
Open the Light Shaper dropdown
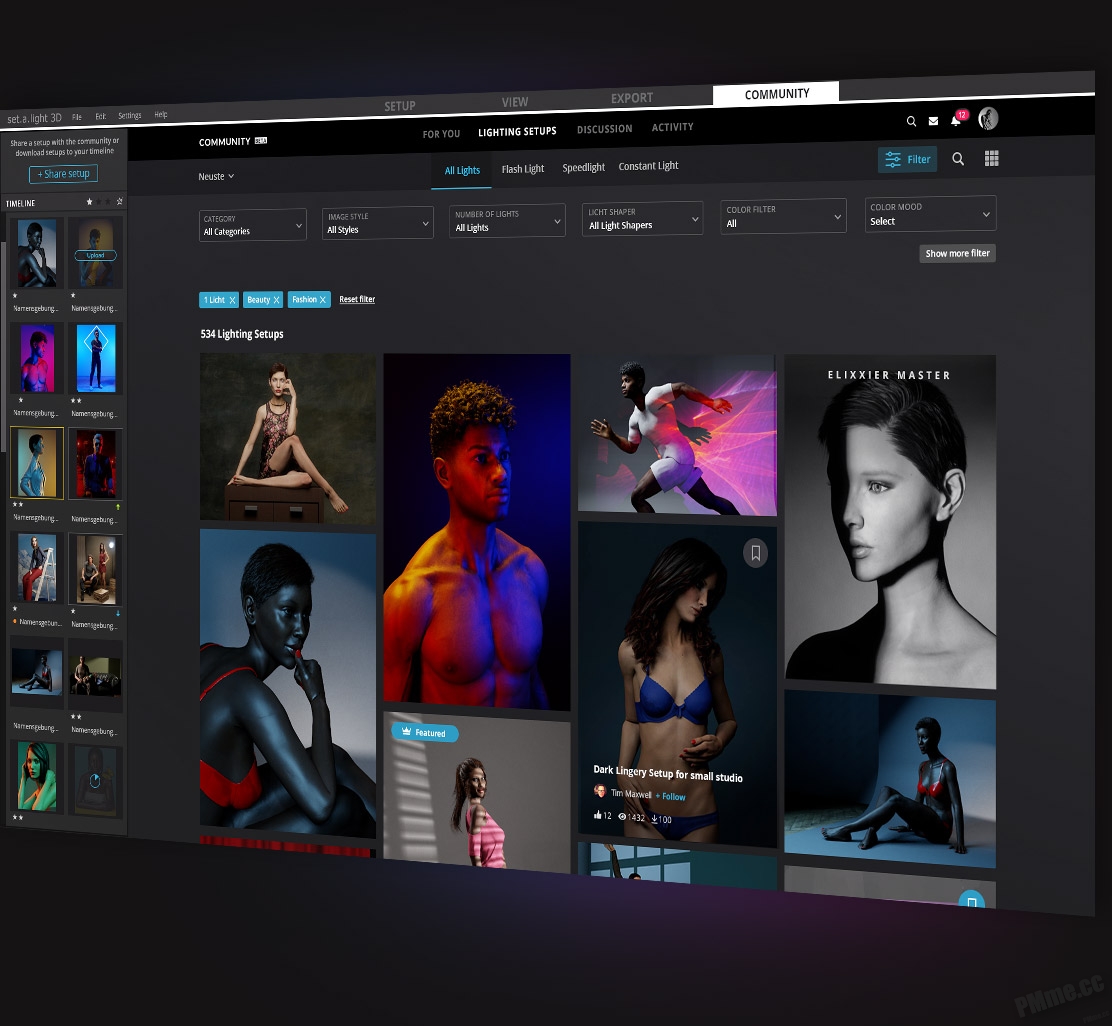click(x=642, y=218)
